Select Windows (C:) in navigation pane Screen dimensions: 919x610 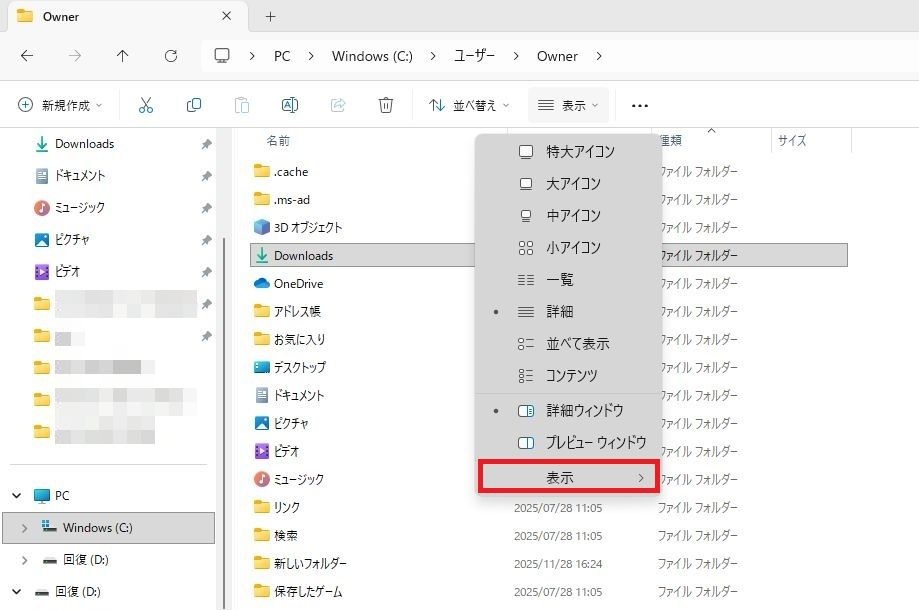pyautogui.click(x=97, y=528)
